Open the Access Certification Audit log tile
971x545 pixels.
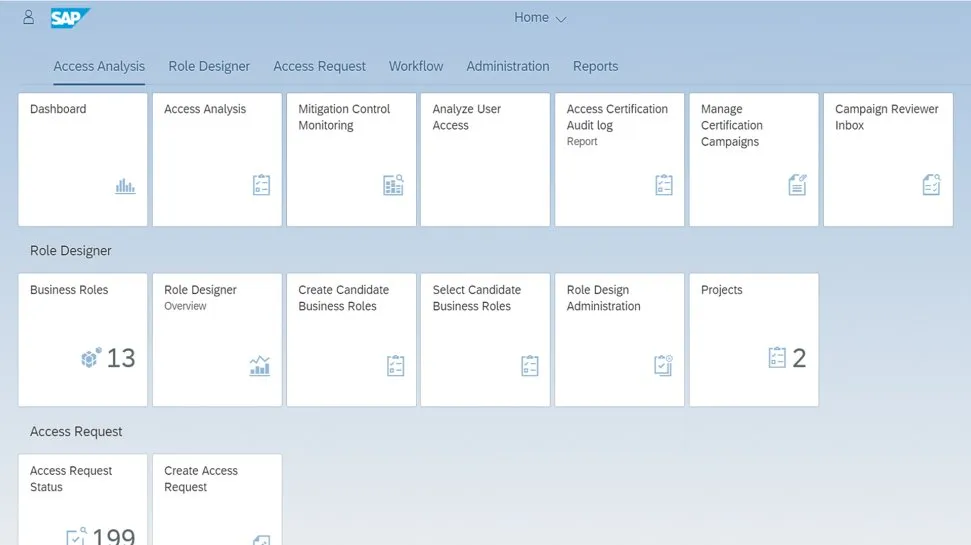619,160
